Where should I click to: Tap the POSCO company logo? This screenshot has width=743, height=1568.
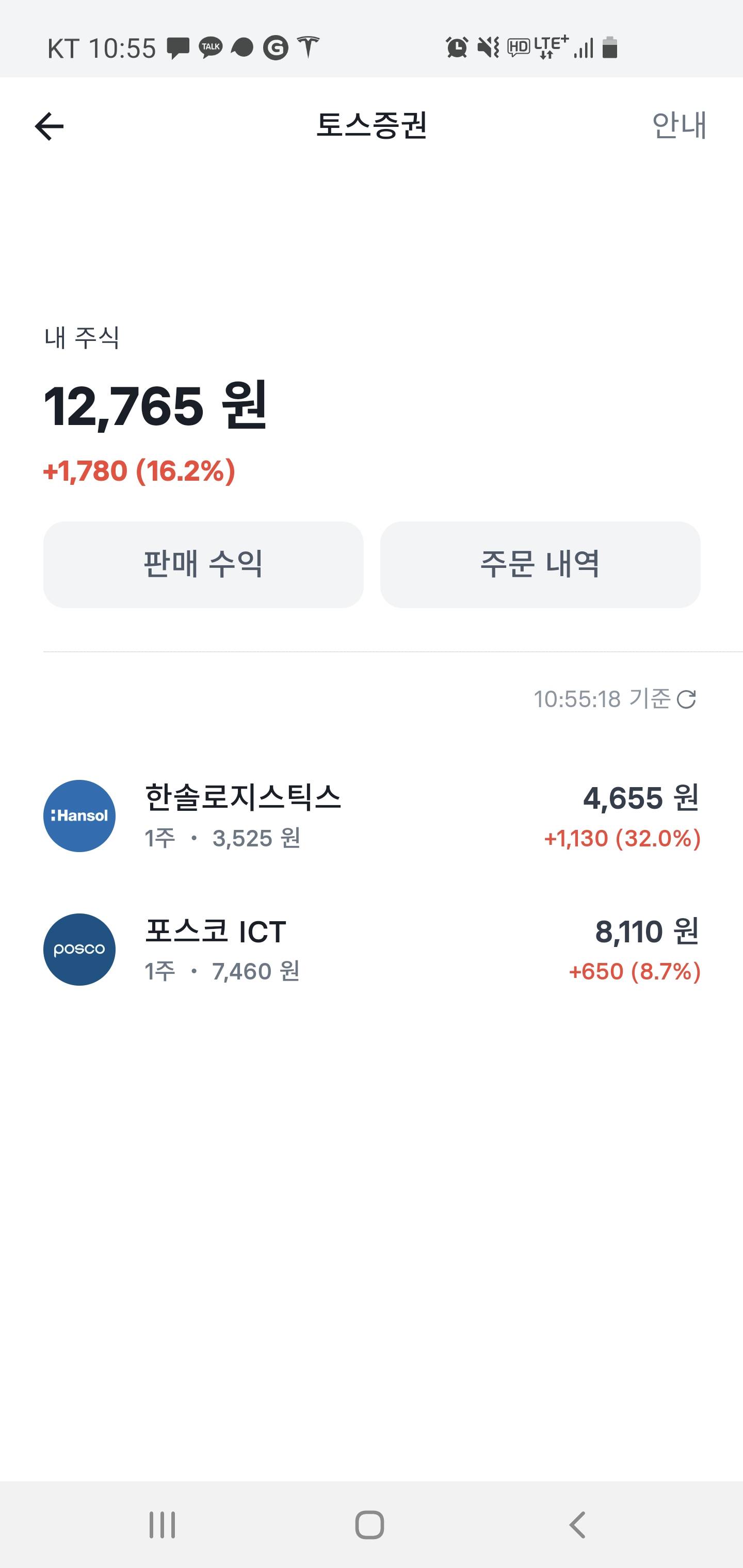point(79,949)
